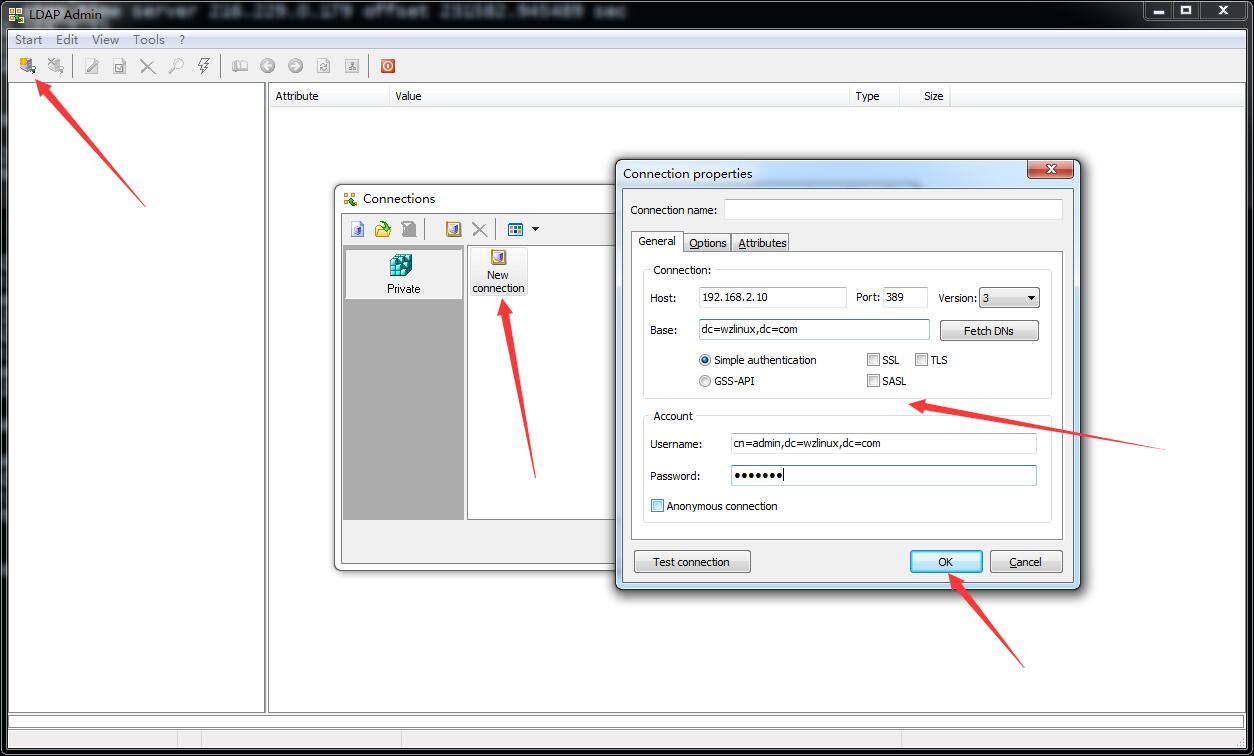Image resolution: width=1254 pixels, height=756 pixels.
Task: Click the Delete X icon in main toolbar
Action: [x=148, y=66]
